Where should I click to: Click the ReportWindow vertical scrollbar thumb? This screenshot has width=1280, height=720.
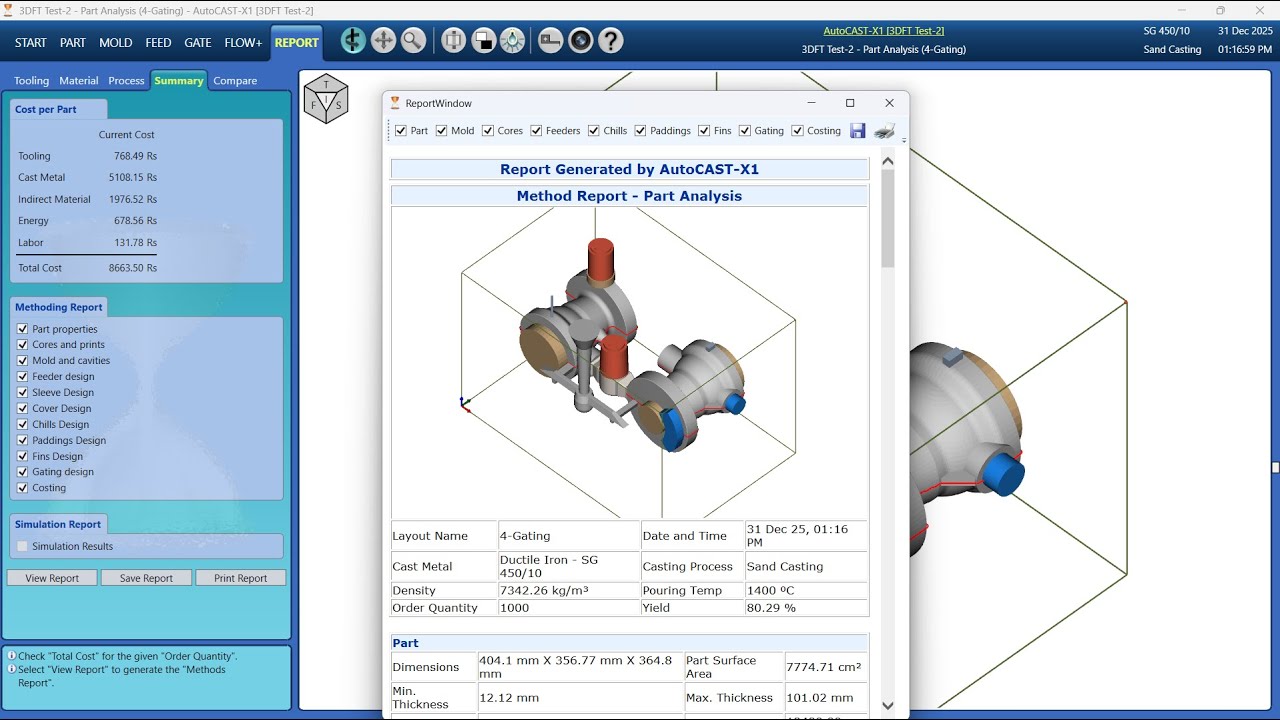pyautogui.click(x=888, y=219)
